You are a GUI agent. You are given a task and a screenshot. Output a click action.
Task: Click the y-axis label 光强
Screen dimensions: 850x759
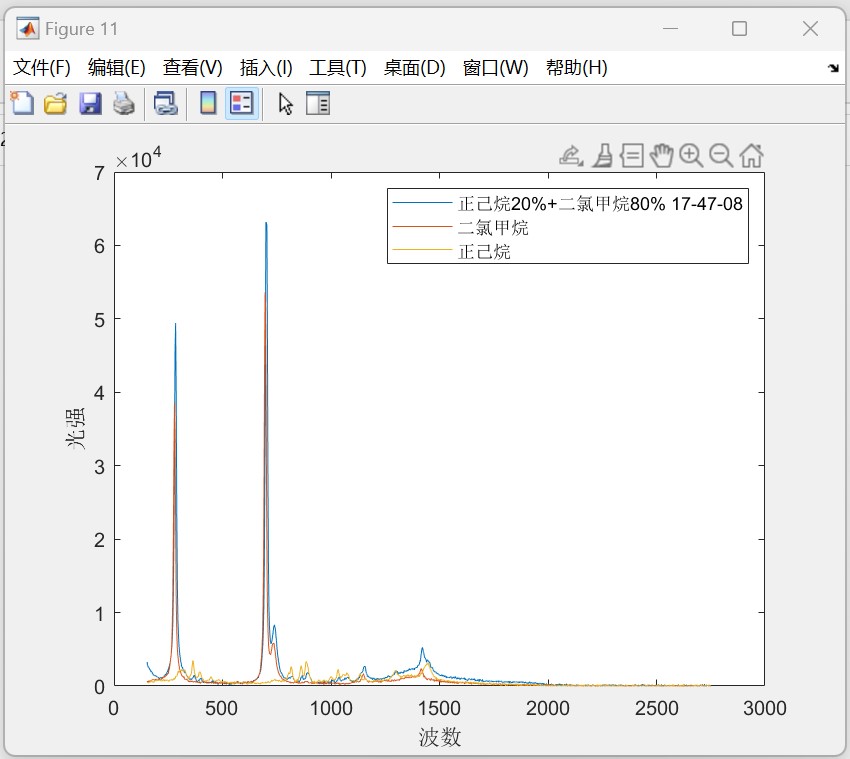[75, 428]
